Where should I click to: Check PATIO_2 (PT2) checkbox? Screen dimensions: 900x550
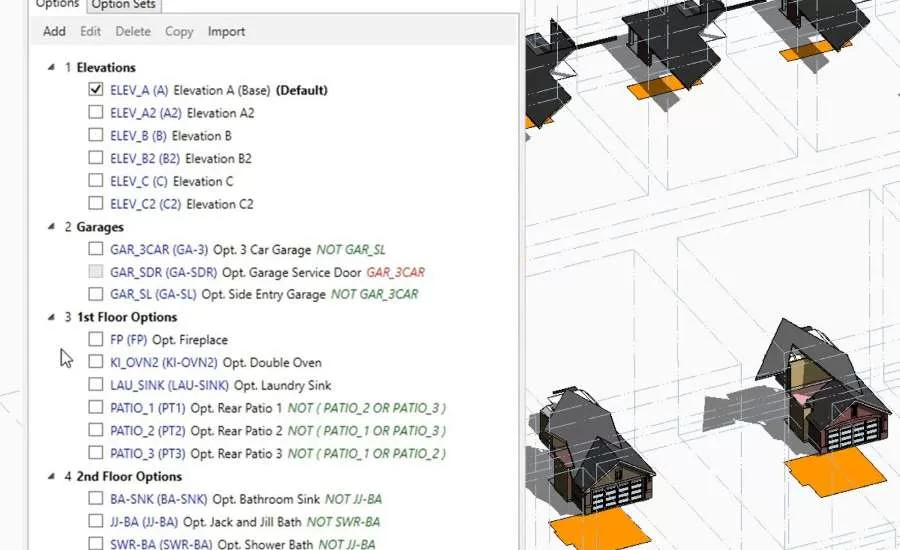pyautogui.click(x=96, y=430)
